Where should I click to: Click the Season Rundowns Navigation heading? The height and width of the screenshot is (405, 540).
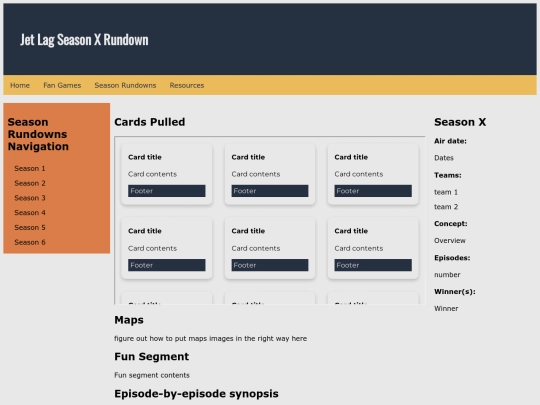click(x=38, y=134)
